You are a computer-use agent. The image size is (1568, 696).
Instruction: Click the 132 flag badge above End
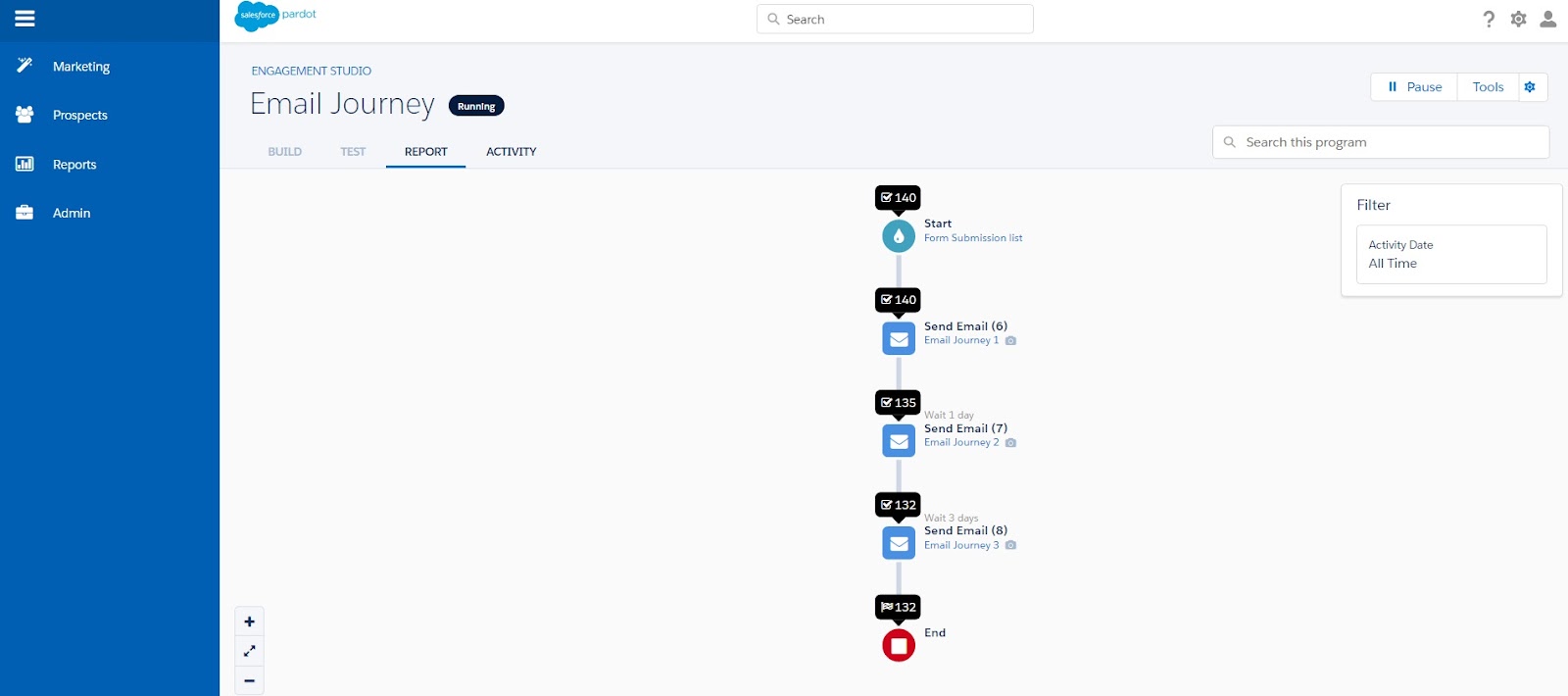(x=898, y=607)
